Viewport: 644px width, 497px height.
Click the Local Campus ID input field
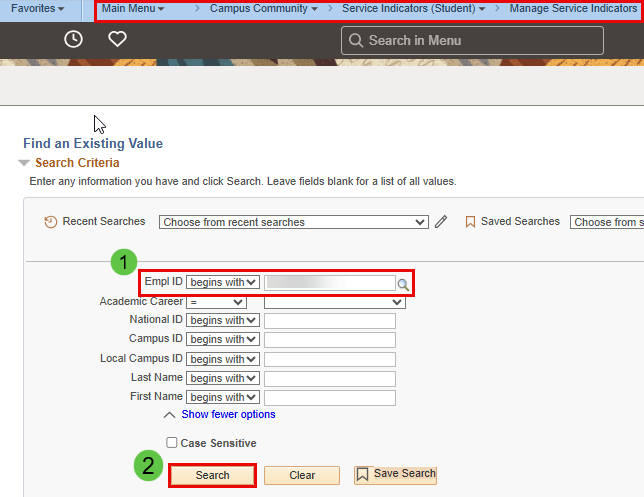(x=330, y=359)
